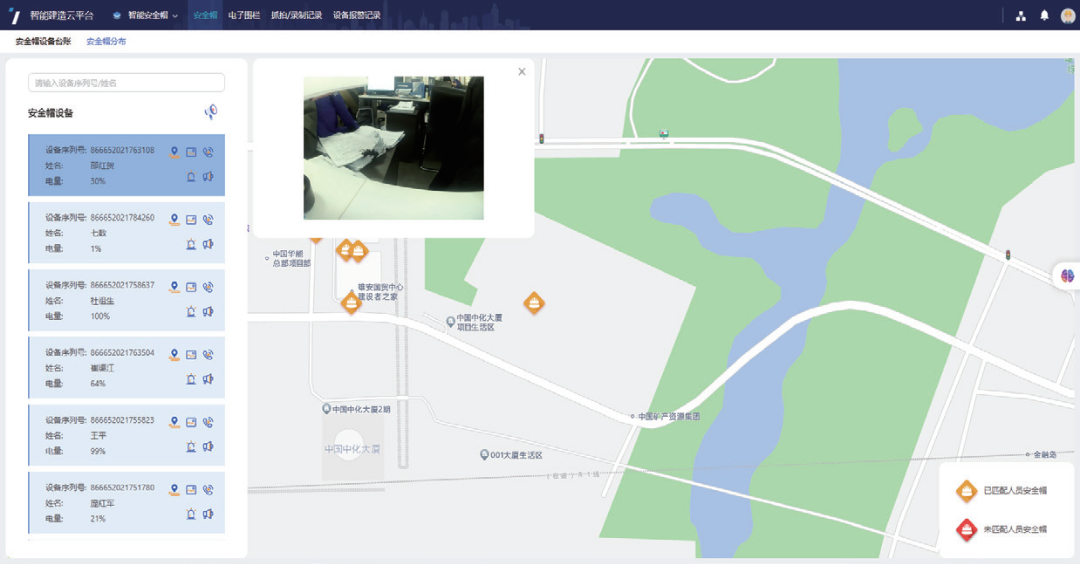
Task: Click the 中国中化大厦2期 map label
Action: click(357, 409)
